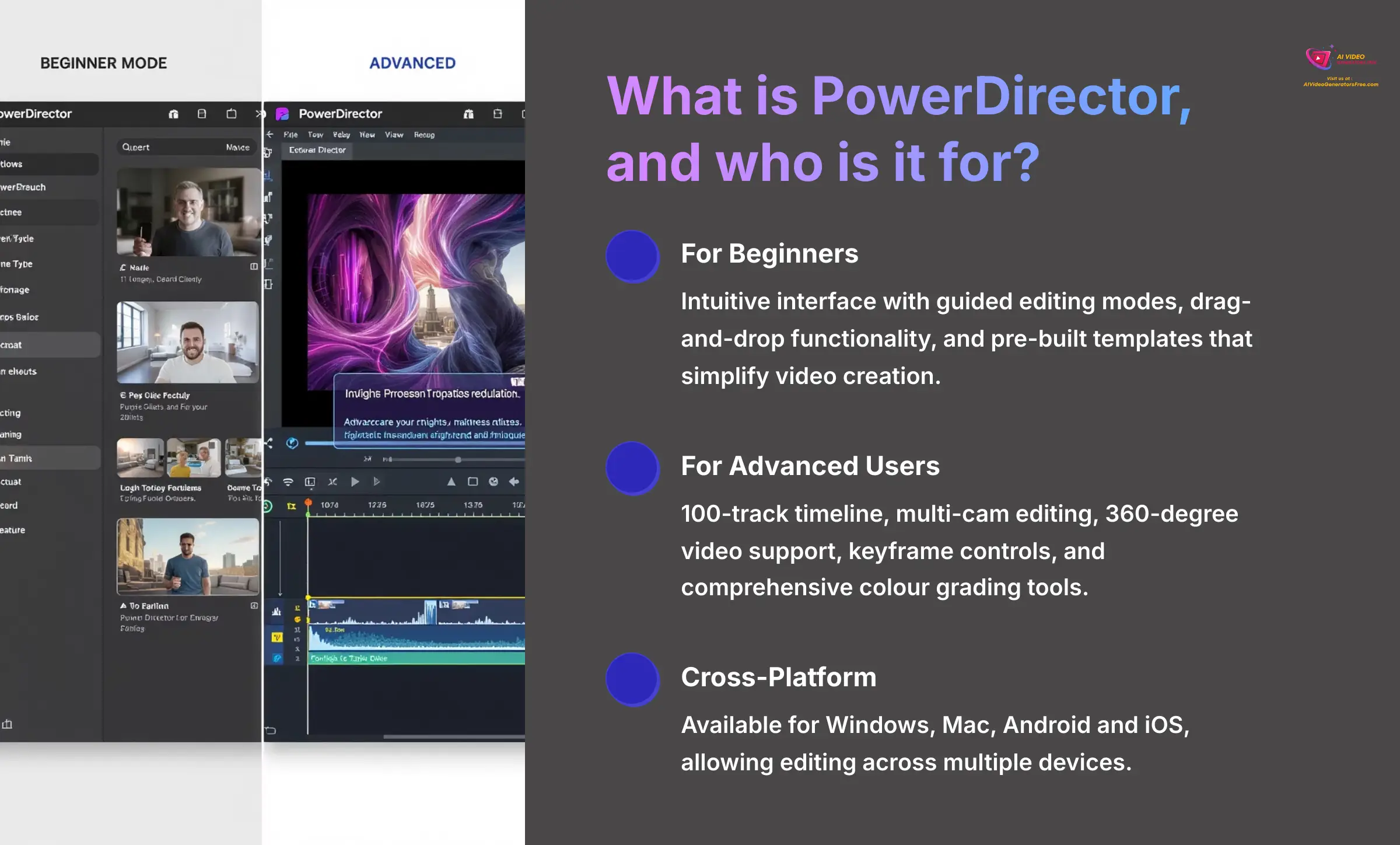Click the blue circular icon beside the seek bar
Screen dimensions: 1400x845
tap(292, 444)
